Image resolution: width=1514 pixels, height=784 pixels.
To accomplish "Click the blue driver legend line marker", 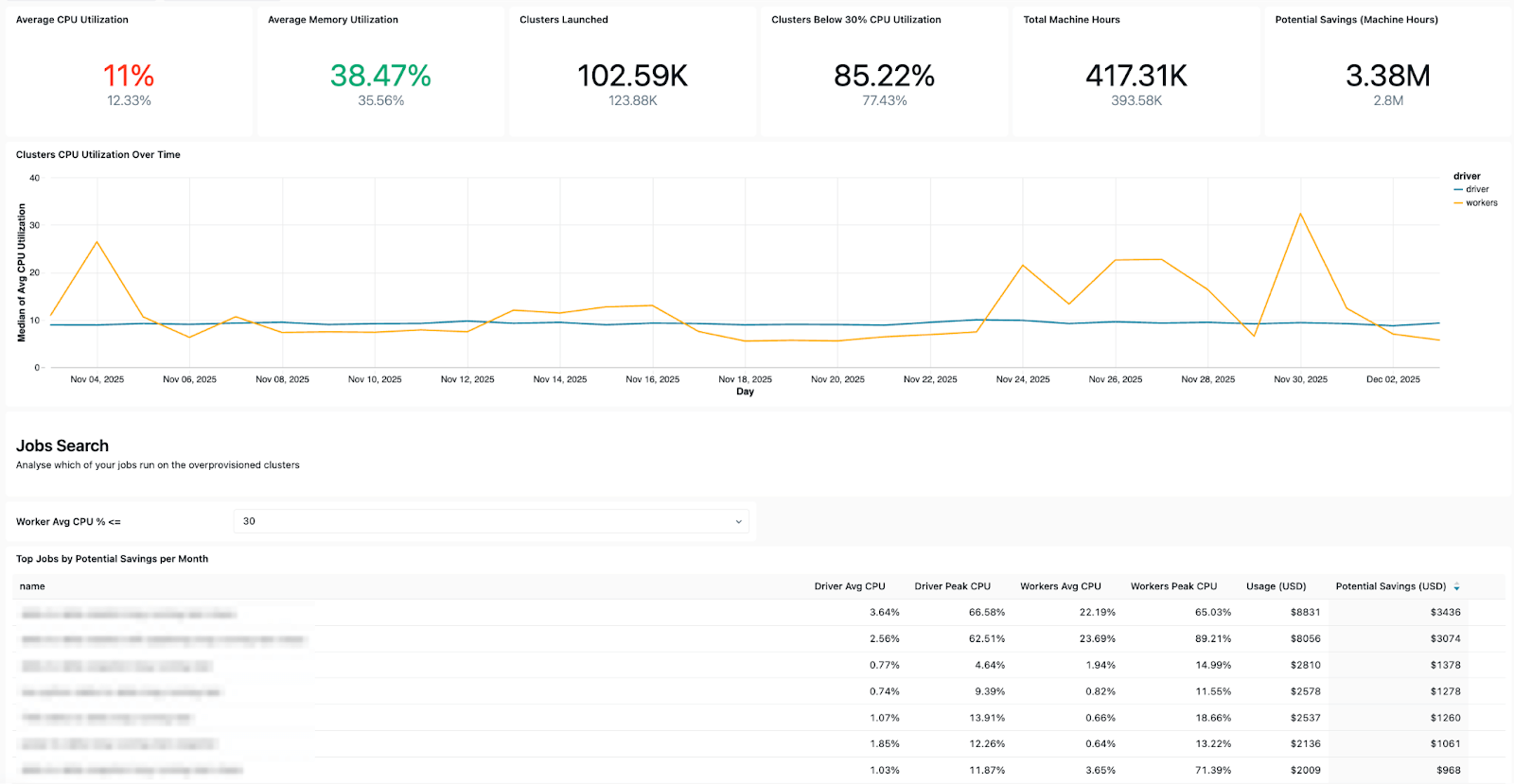I will point(1458,190).
